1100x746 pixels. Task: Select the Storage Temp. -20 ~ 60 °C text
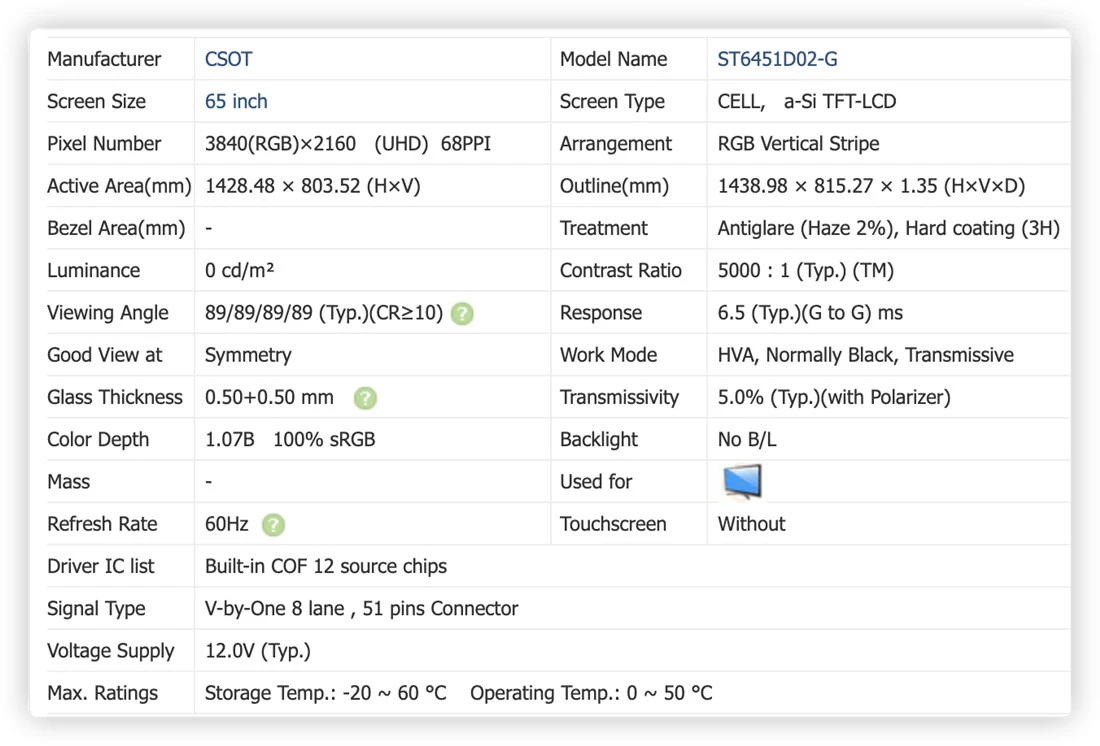pyautogui.click(x=326, y=693)
